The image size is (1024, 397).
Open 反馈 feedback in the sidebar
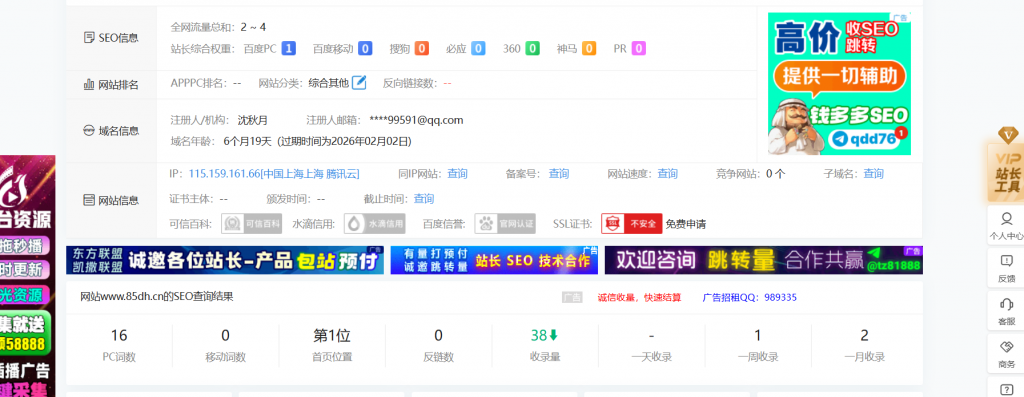[1006, 268]
